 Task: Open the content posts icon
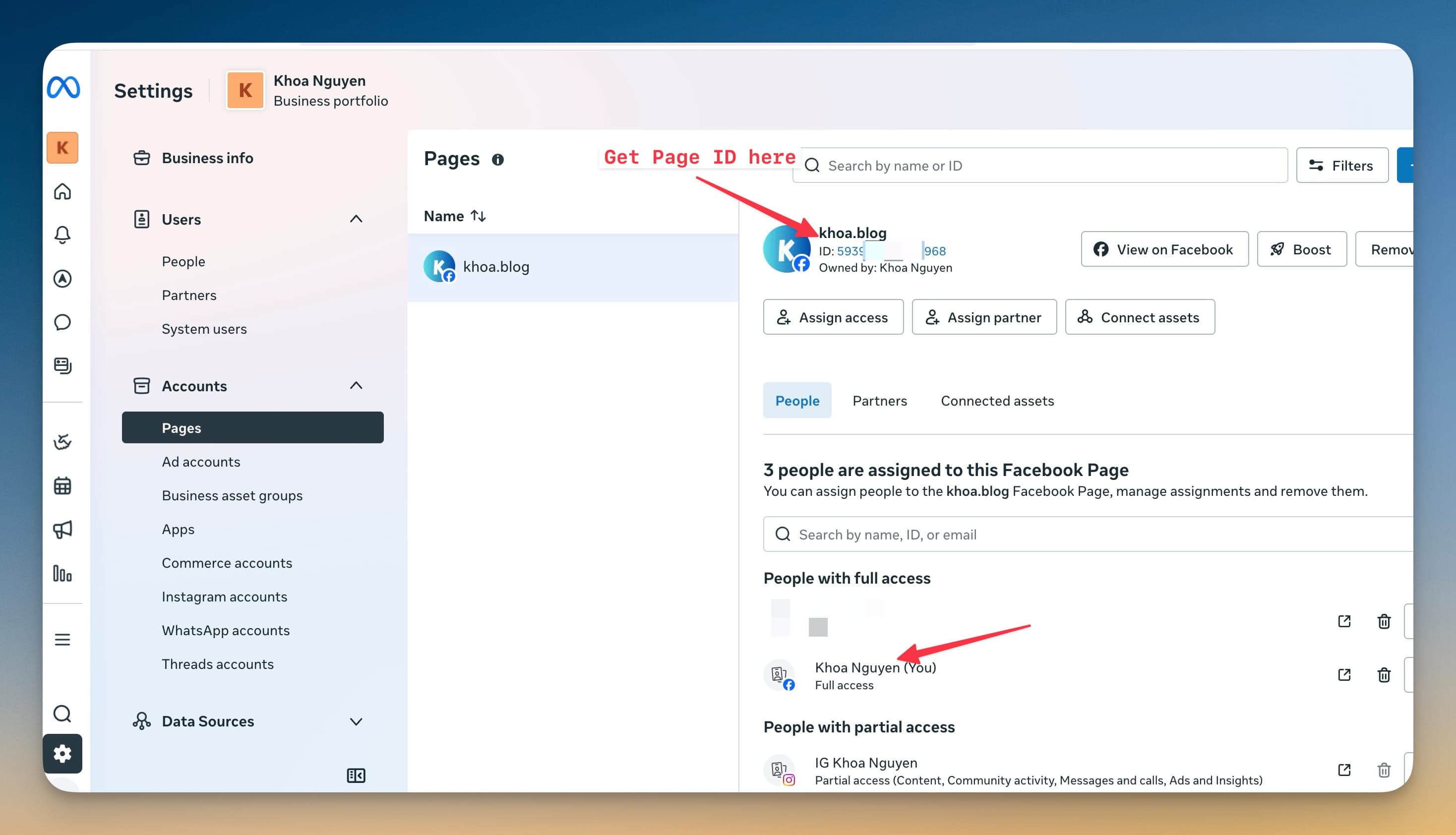point(62,366)
